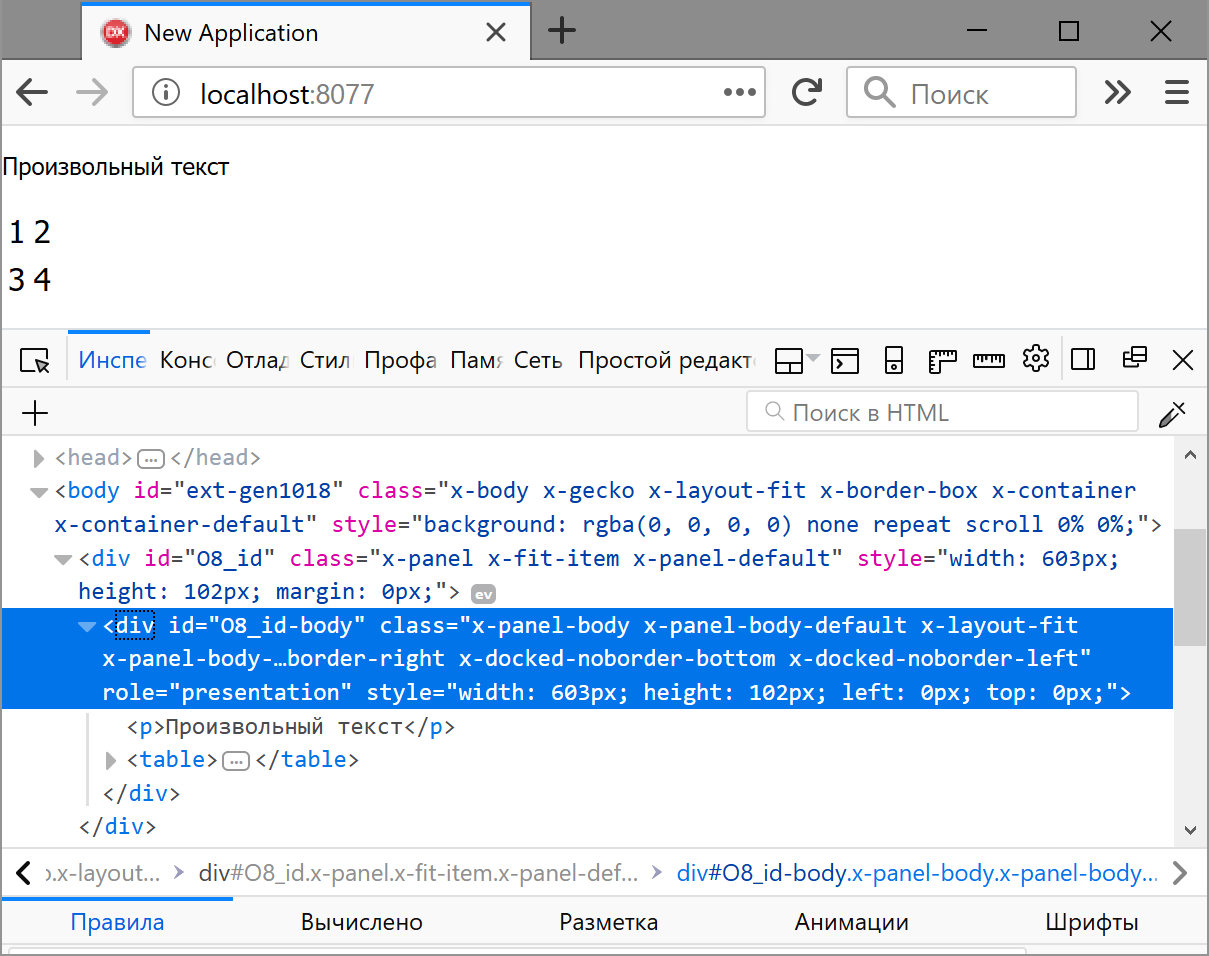Open the Вычислено sidebar tab
Image resolution: width=1209 pixels, height=956 pixels.
click(362, 922)
